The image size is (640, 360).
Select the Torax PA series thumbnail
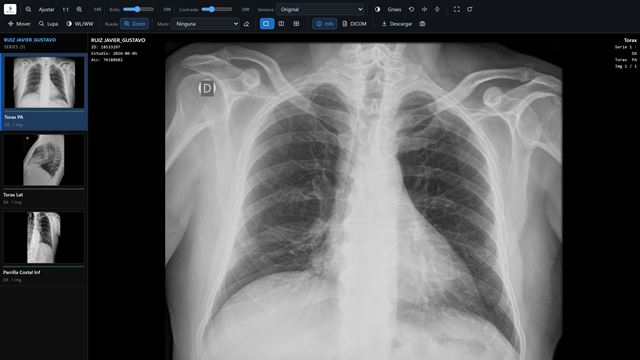pyautogui.click(x=44, y=82)
